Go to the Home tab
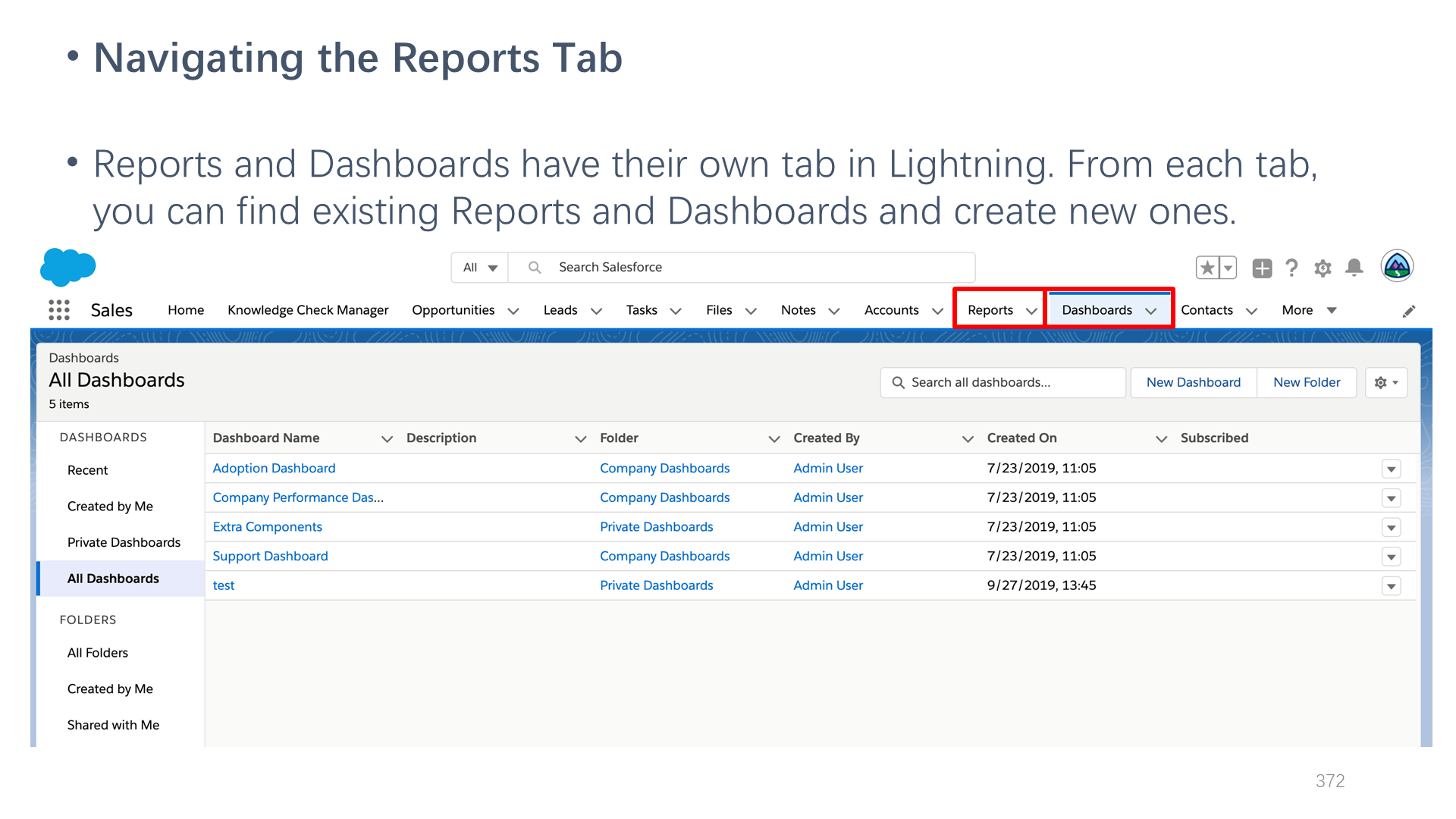The width and height of the screenshot is (1456, 819). (x=186, y=310)
